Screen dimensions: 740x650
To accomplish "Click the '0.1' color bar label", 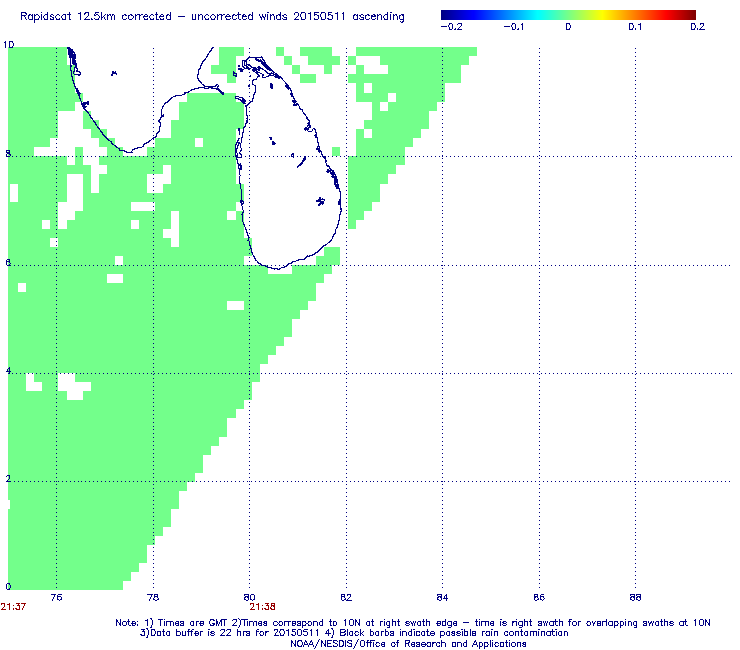I will 635,27.
